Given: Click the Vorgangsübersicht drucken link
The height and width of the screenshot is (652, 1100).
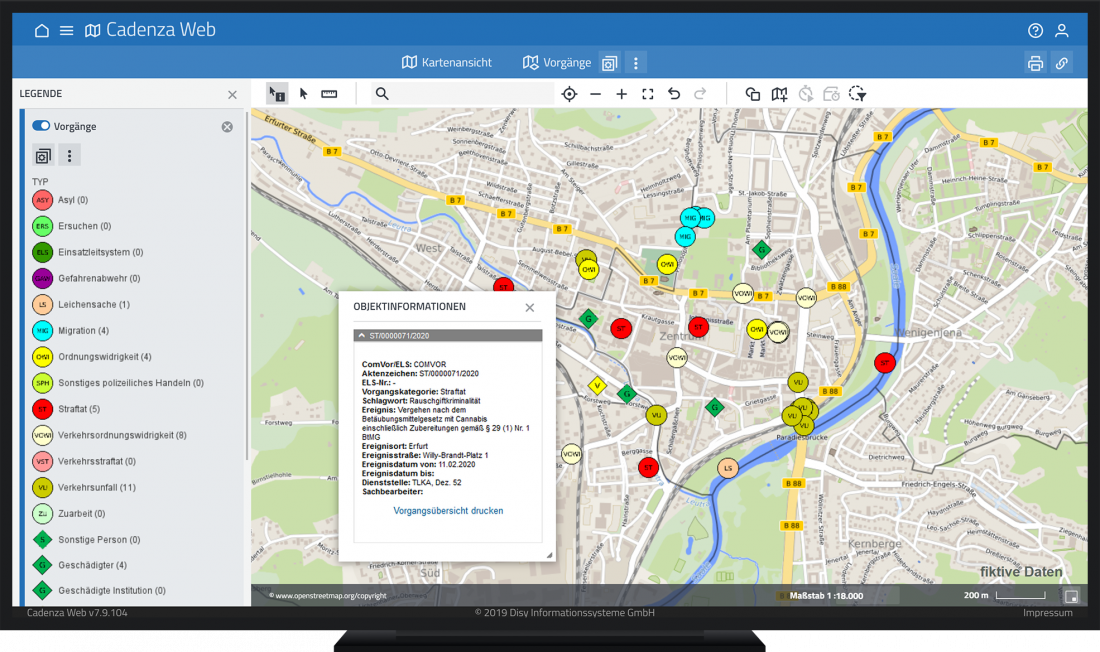Looking at the screenshot, I should (448, 511).
